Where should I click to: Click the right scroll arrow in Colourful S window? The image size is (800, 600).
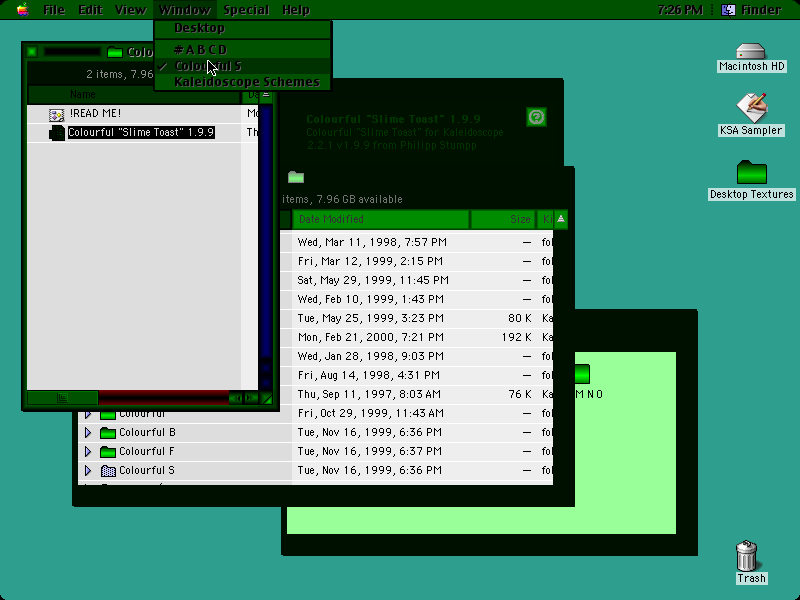coord(251,398)
